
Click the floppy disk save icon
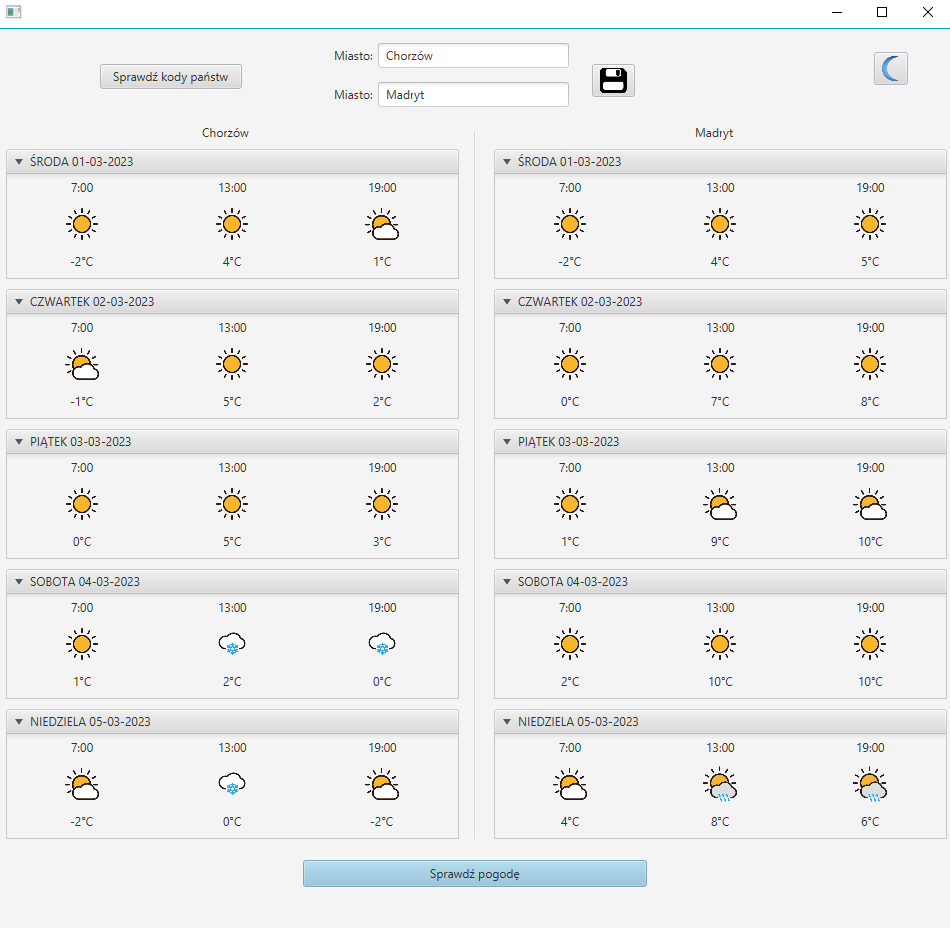(x=613, y=81)
